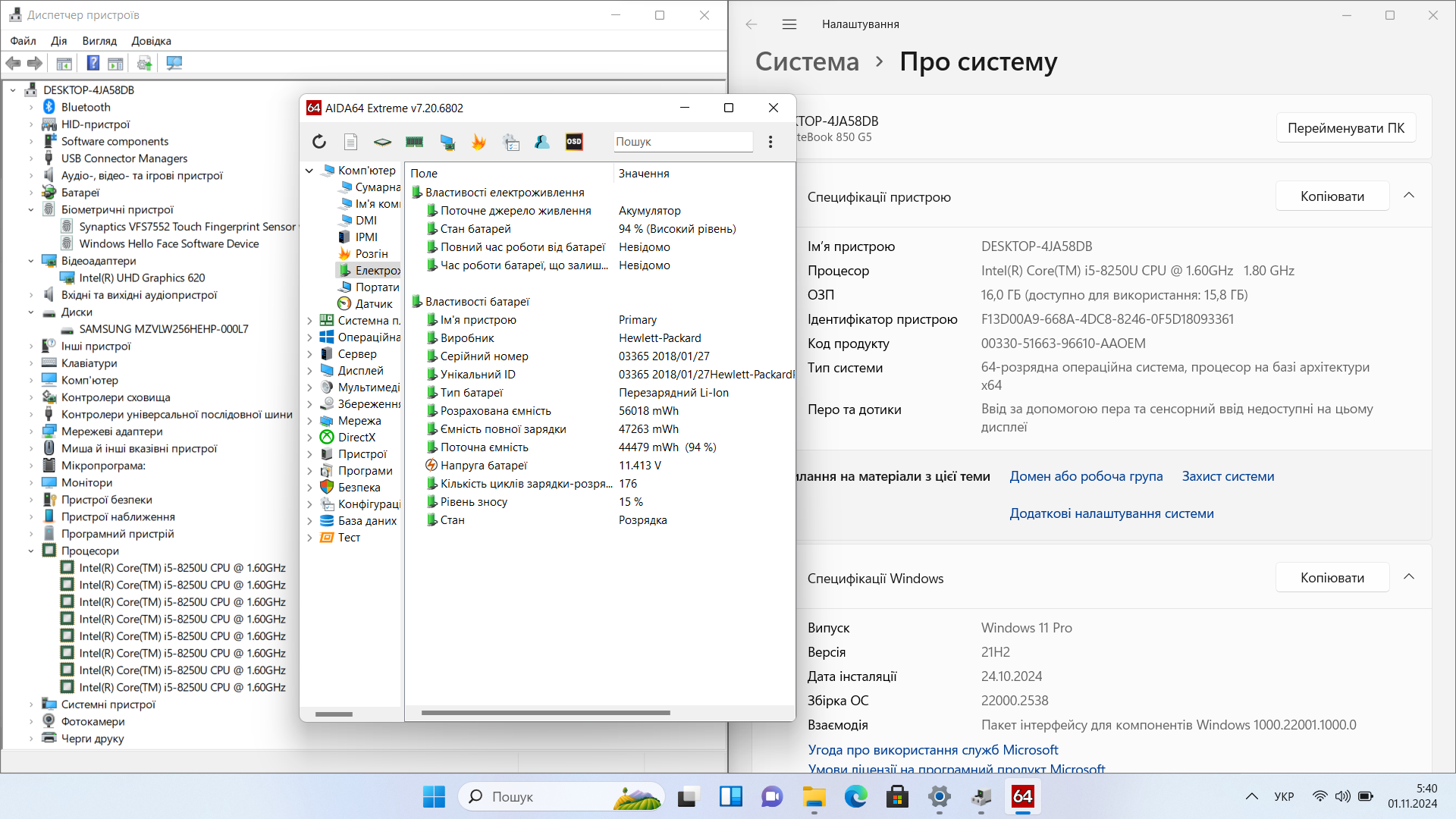The height and width of the screenshot is (819, 1456).
Task: Open the AIDA64 report icon
Action: pos(350,142)
